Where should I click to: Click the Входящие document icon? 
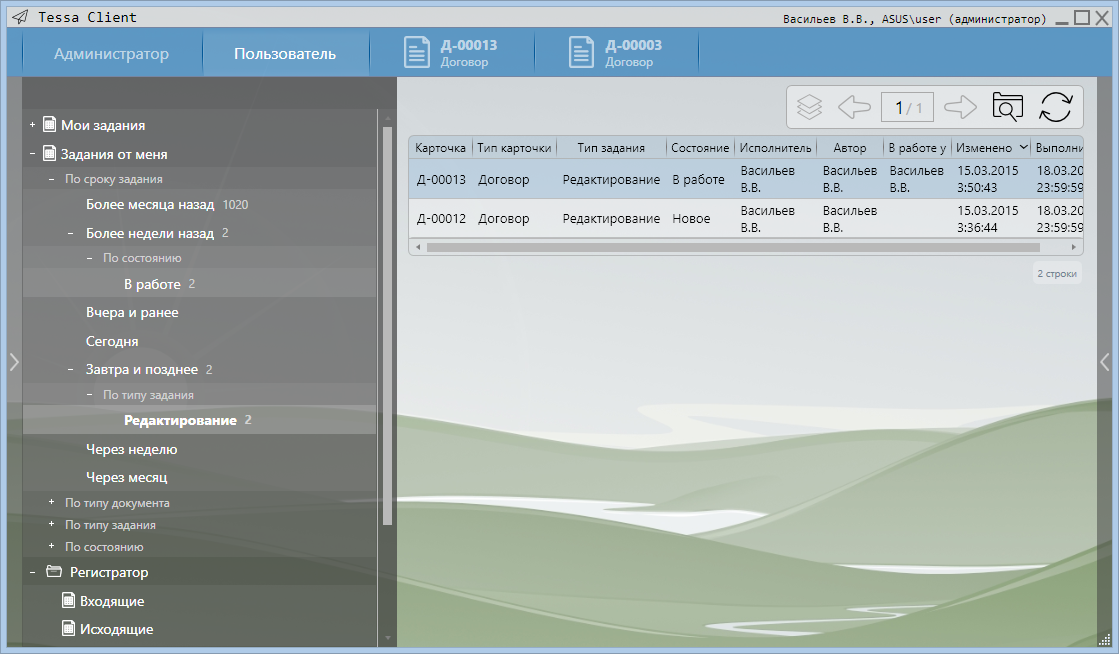pyautogui.click(x=68, y=601)
